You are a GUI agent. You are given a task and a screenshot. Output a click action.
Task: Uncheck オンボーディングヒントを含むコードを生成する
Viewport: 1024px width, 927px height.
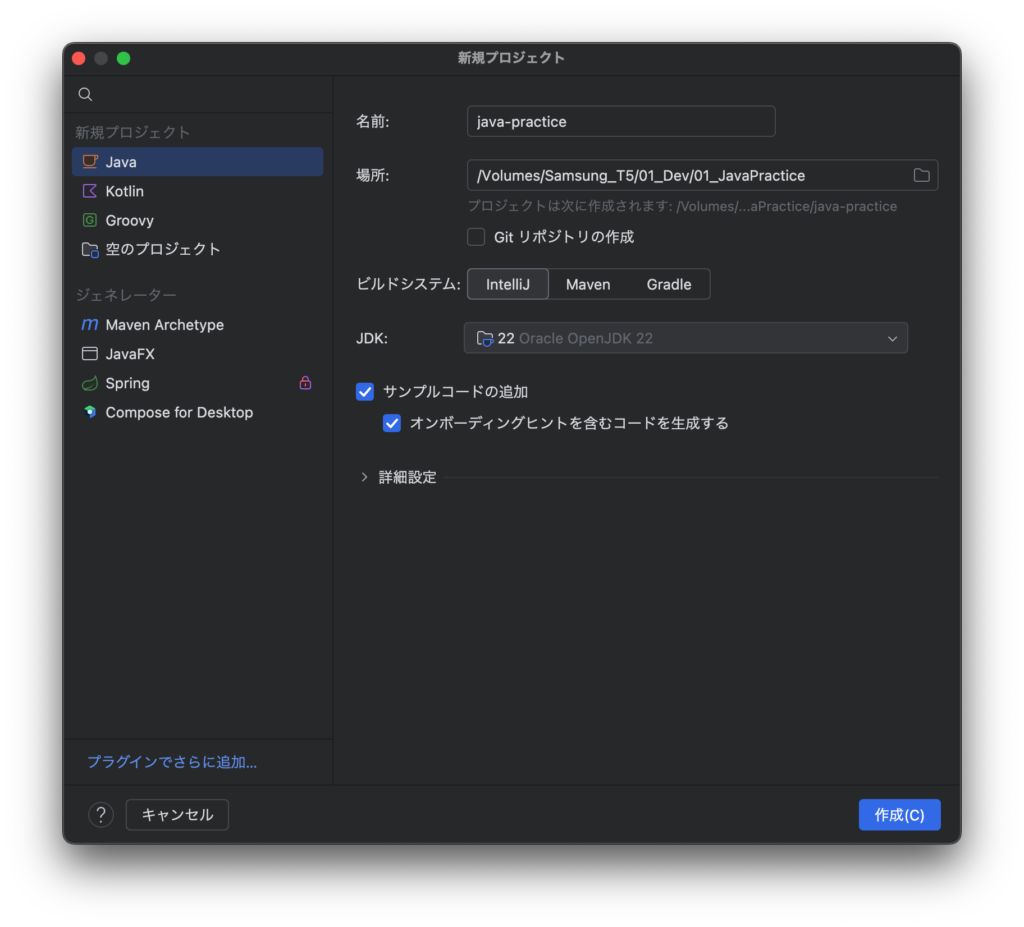(x=392, y=423)
